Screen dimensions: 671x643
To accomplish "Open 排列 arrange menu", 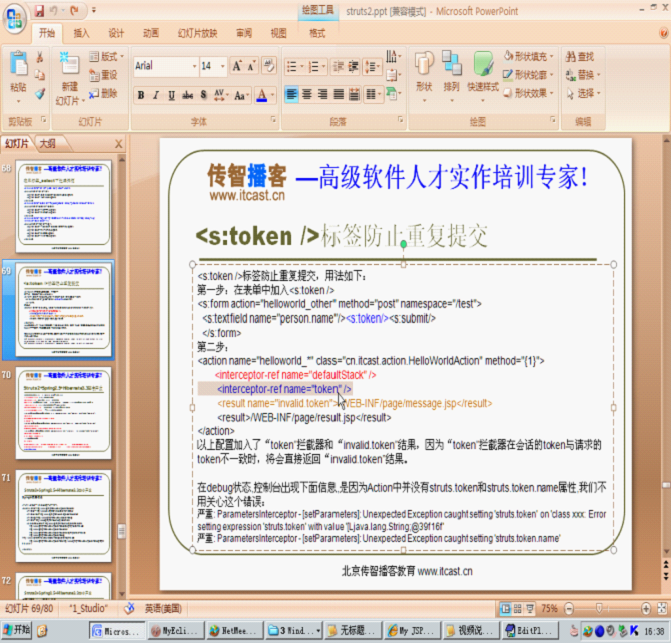I will tap(451, 76).
